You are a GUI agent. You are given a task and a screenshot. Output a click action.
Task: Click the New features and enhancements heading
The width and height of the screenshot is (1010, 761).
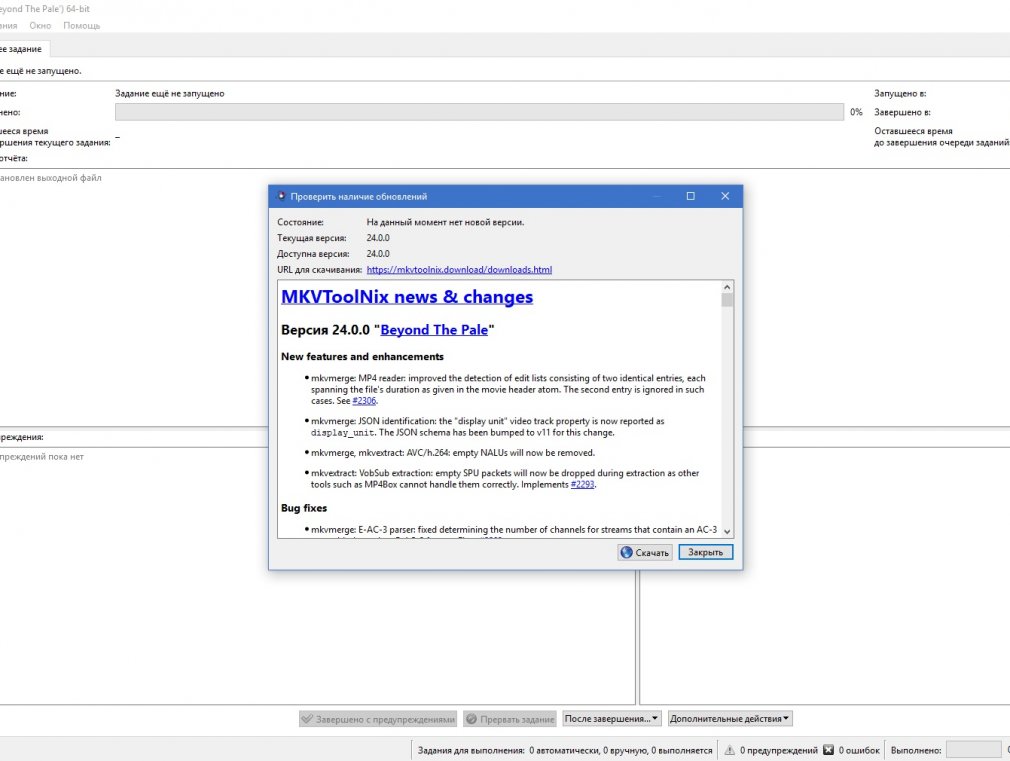(x=362, y=357)
